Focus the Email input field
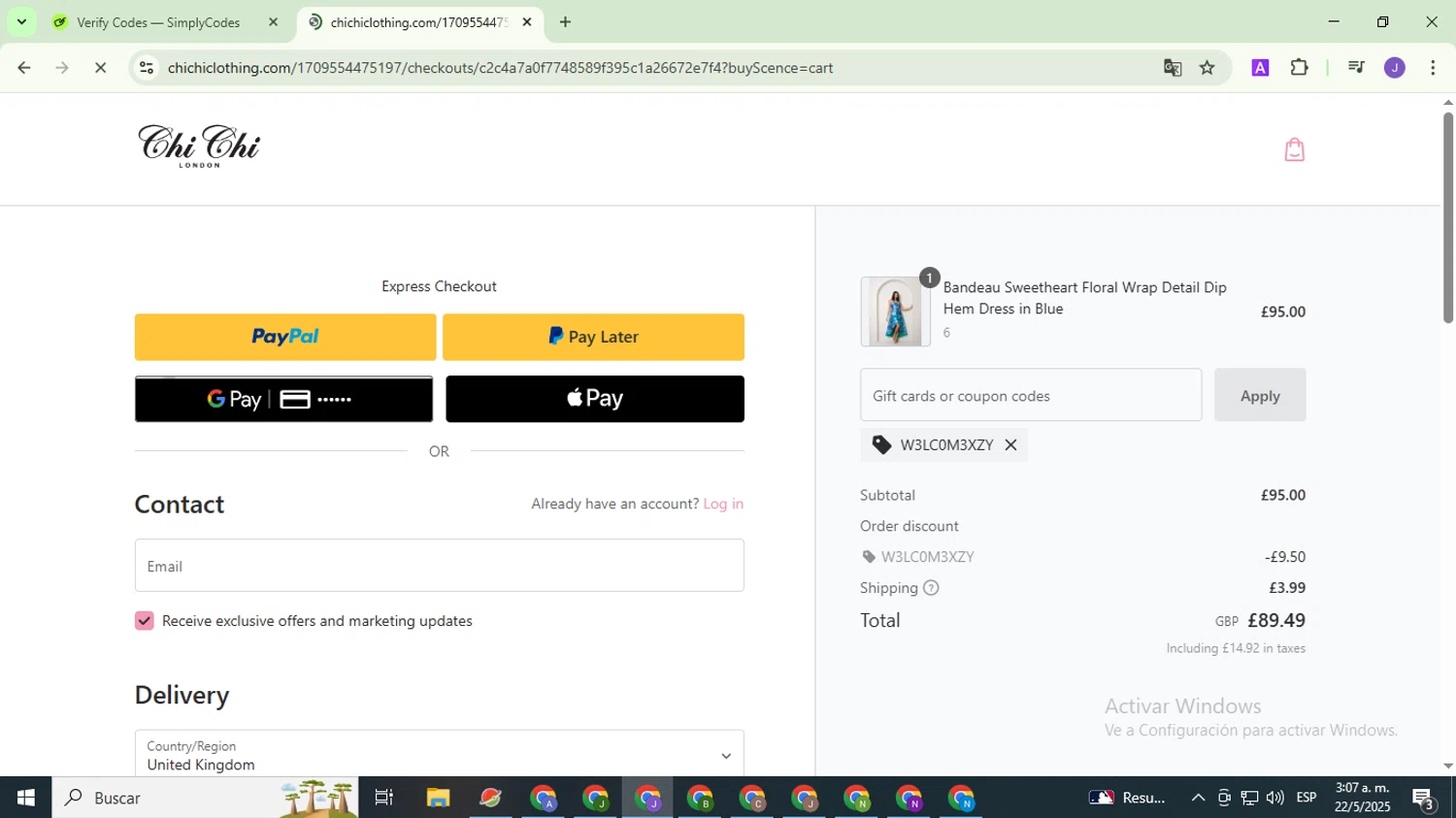This screenshot has width=1456, height=818. [x=440, y=566]
